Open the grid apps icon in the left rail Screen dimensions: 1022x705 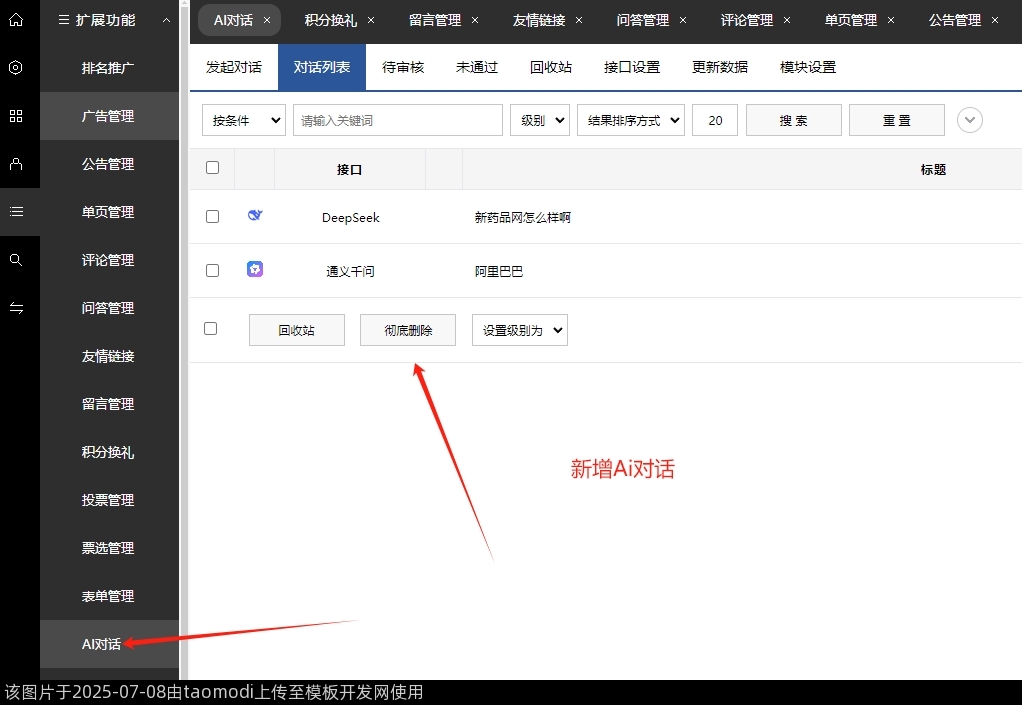(x=16, y=116)
